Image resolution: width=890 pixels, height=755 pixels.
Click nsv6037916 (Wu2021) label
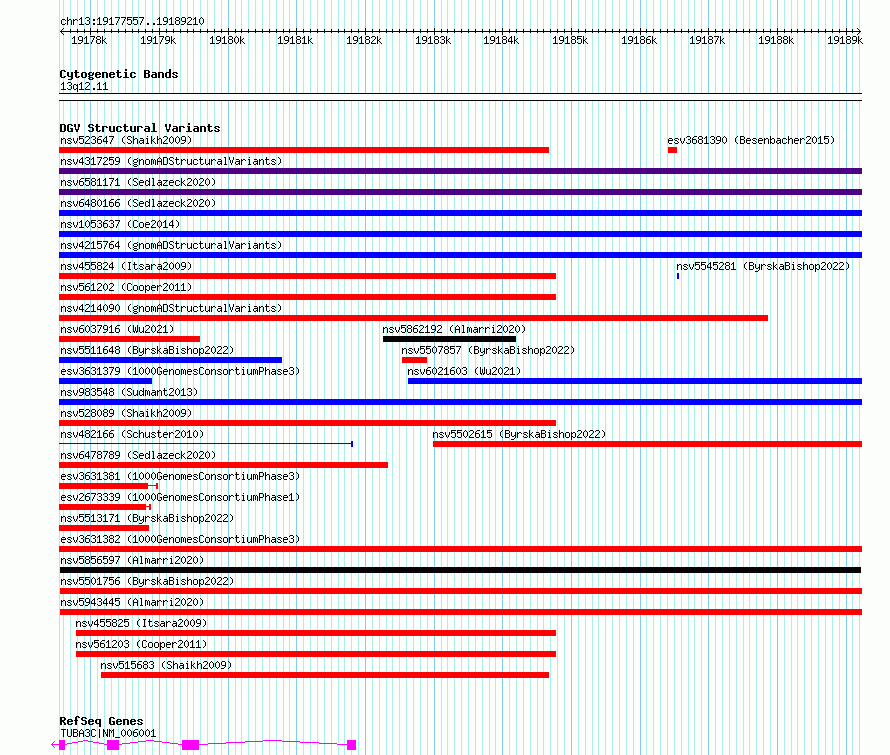click(117, 329)
